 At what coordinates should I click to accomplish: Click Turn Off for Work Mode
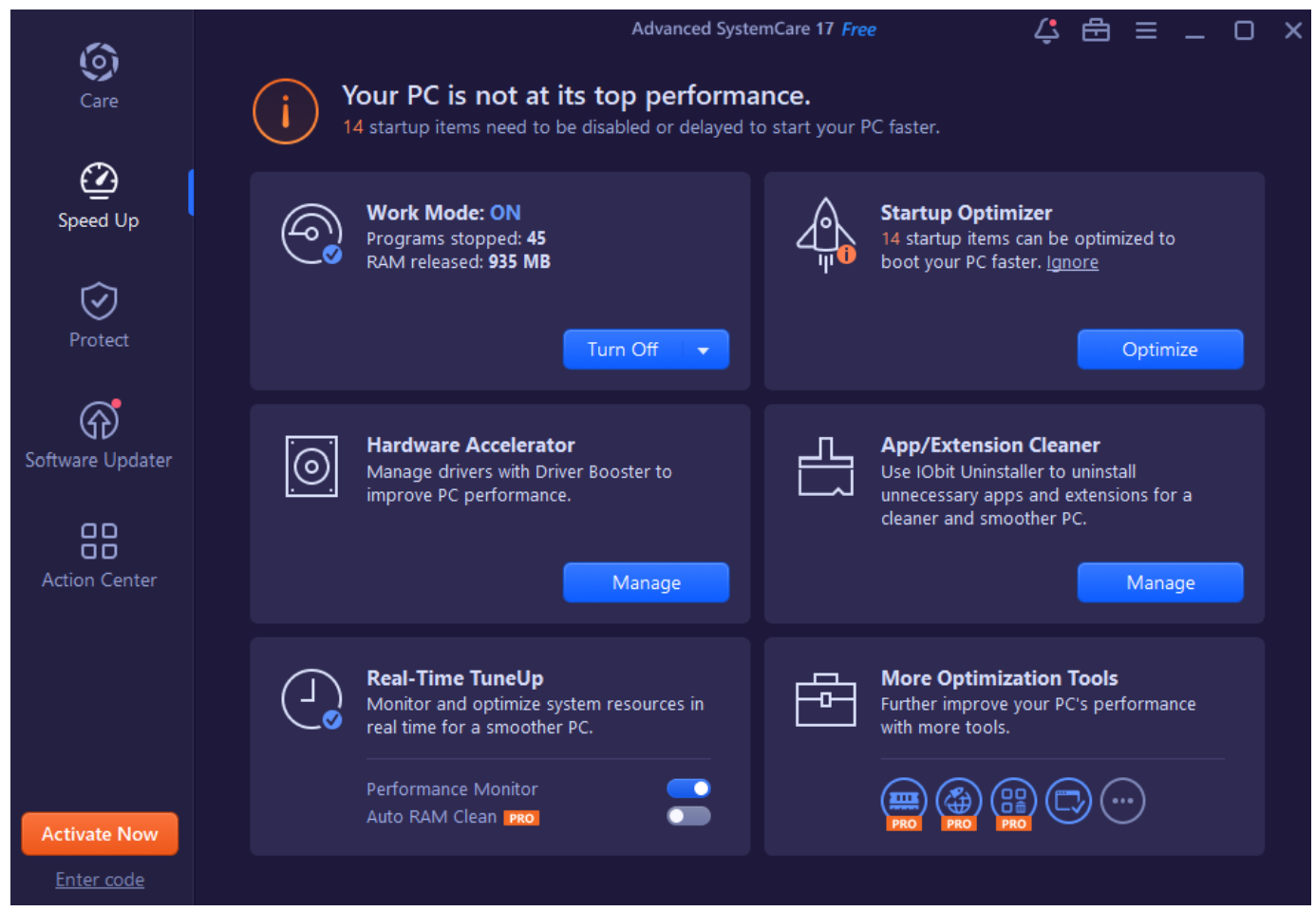tap(623, 350)
